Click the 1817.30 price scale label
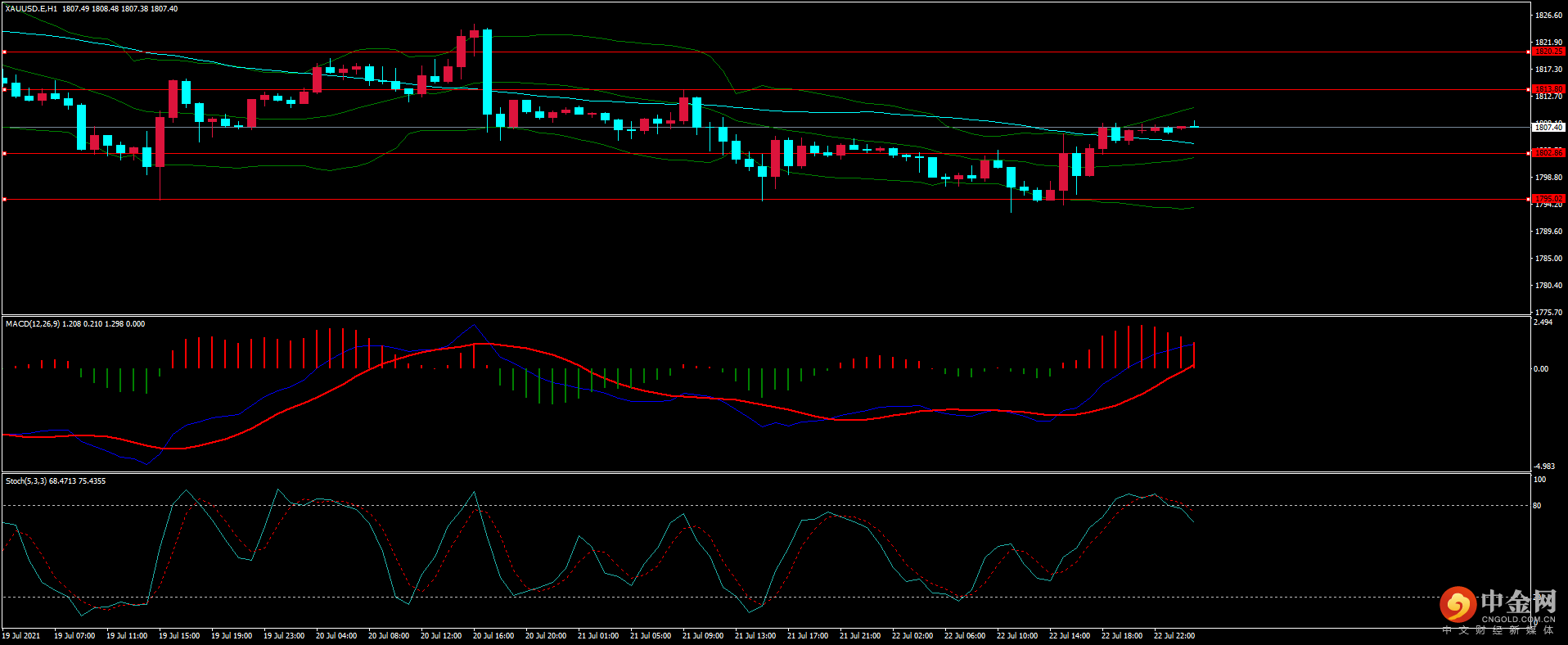The image size is (1568, 645). (1548, 70)
